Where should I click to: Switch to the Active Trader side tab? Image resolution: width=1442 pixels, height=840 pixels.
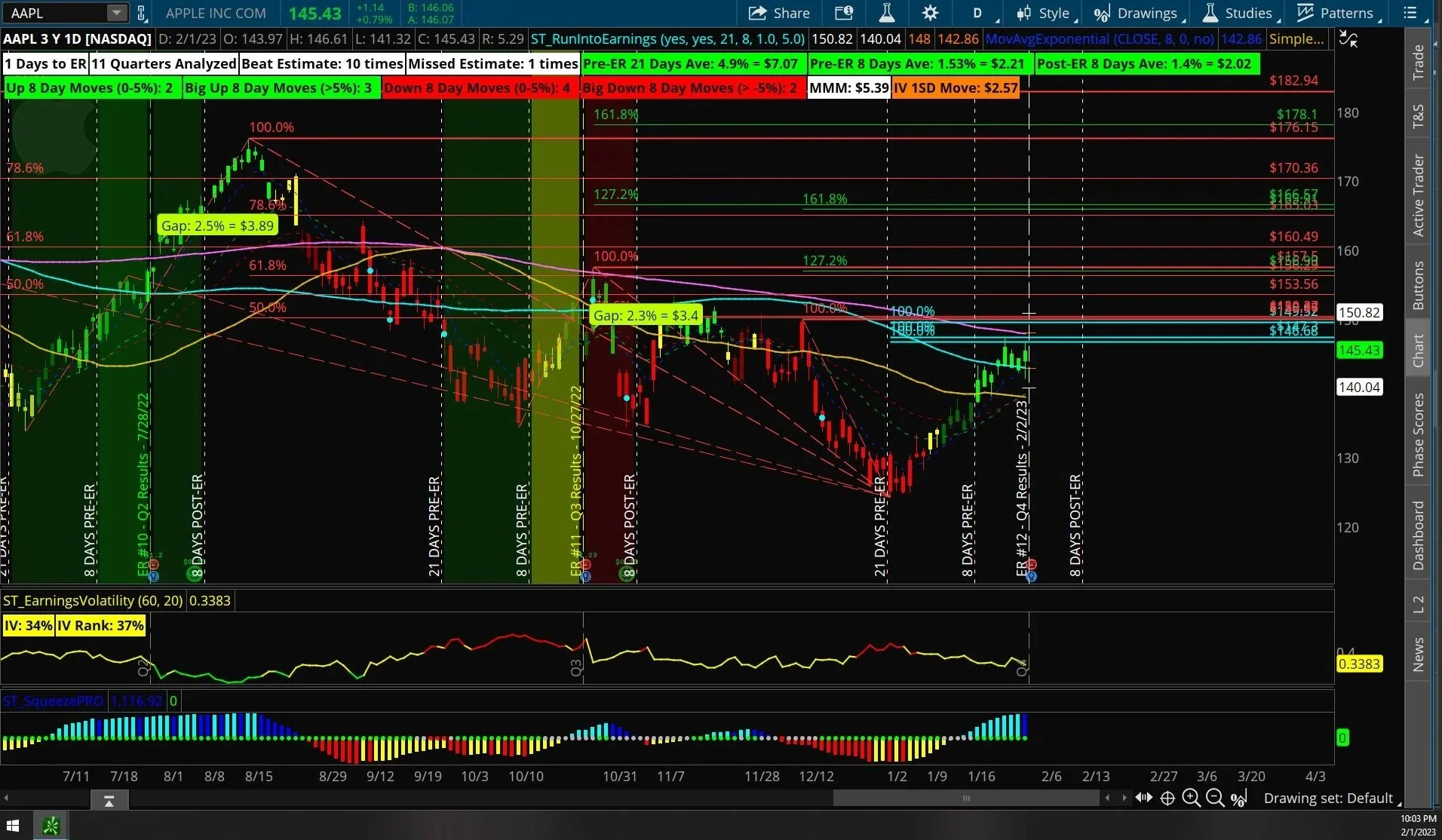click(x=1418, y=195)
